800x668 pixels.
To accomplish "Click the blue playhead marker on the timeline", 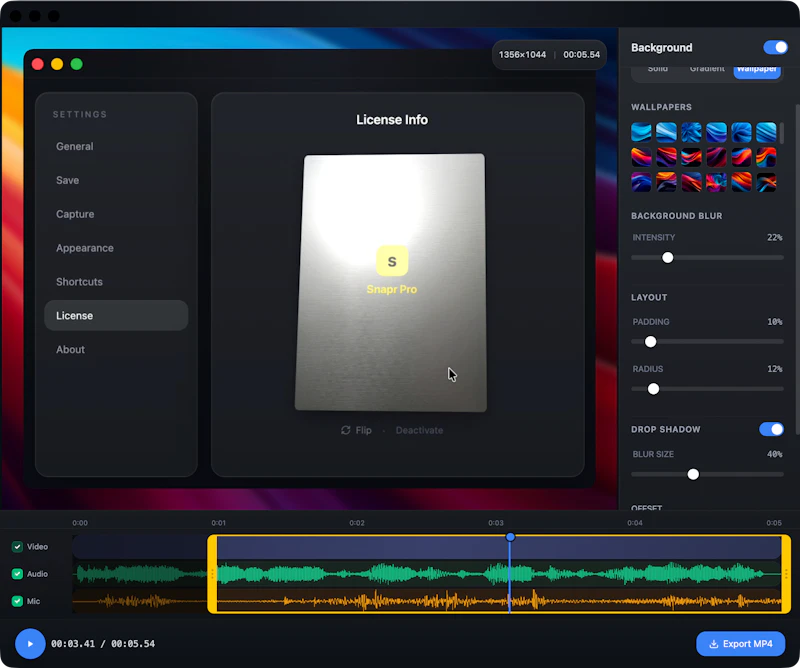I will pos(510,537).
